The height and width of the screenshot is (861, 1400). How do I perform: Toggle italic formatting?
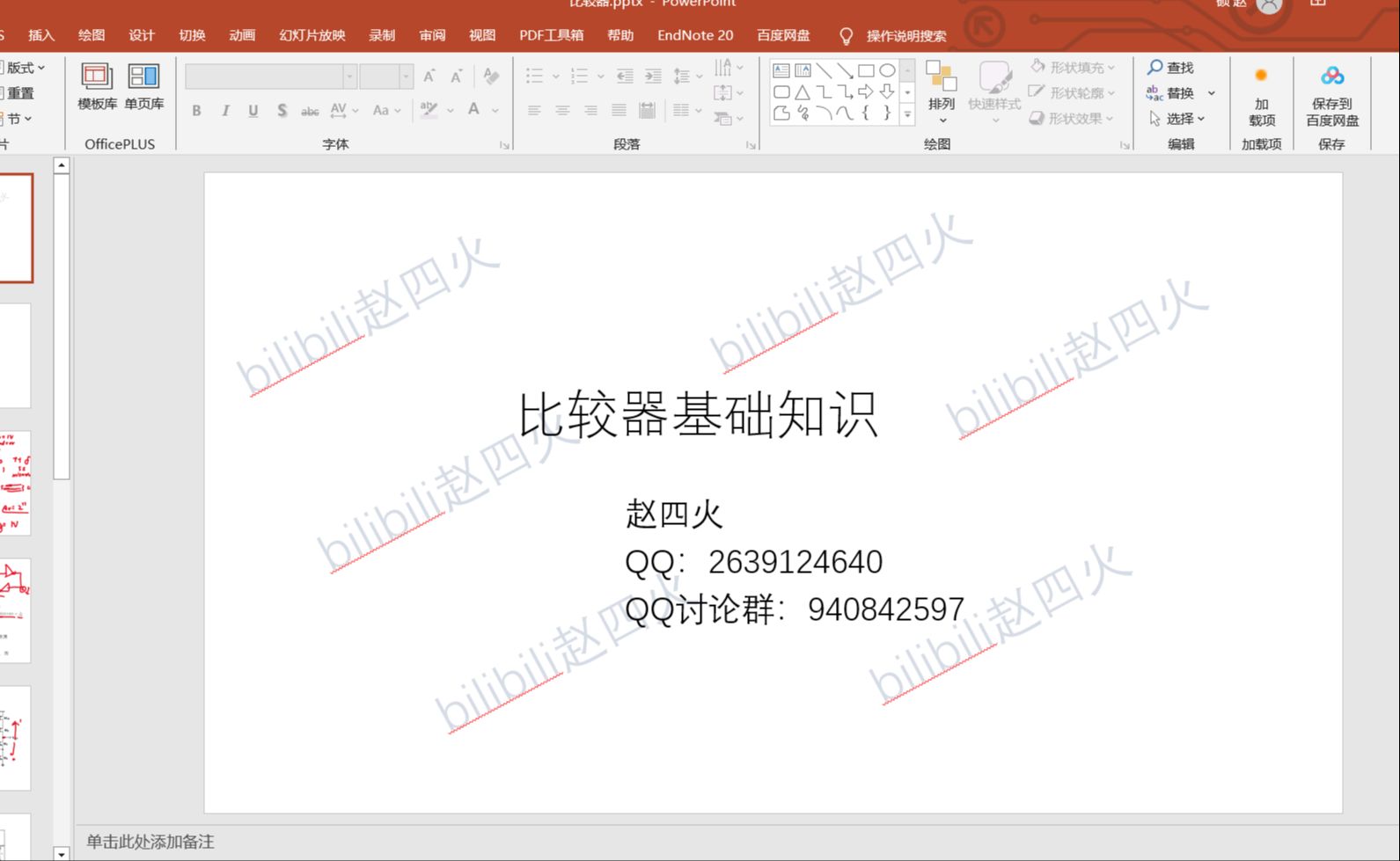tap(225, 111)
